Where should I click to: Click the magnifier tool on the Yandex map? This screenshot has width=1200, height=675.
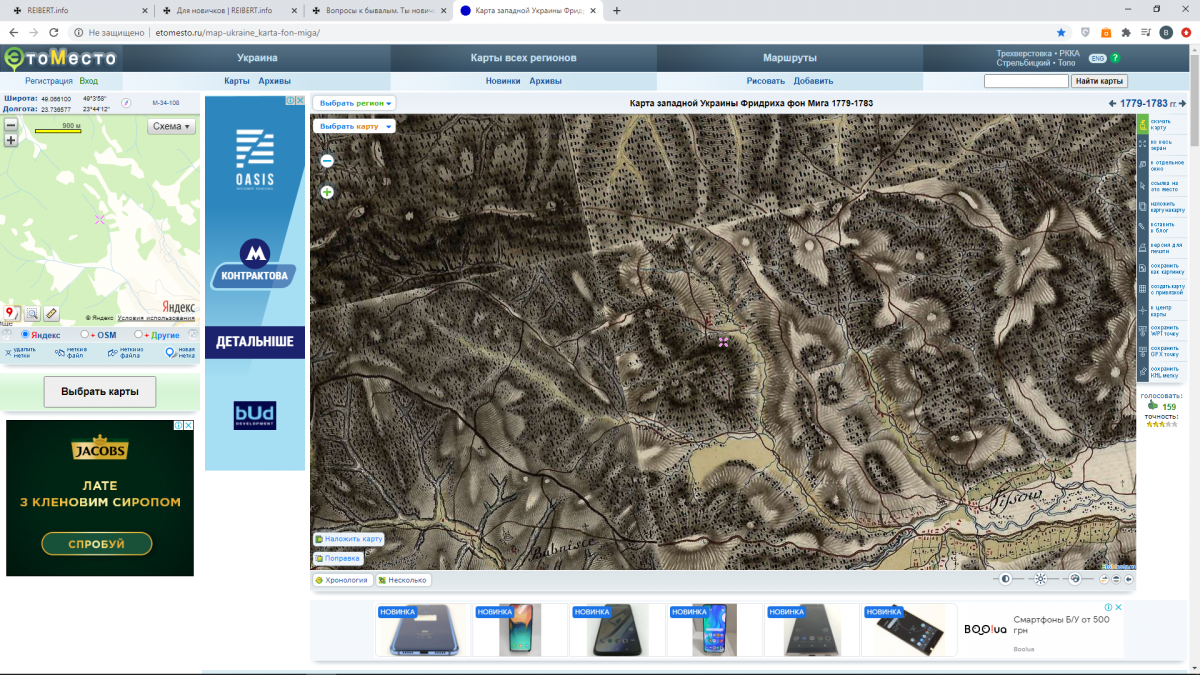pos(32,314)
